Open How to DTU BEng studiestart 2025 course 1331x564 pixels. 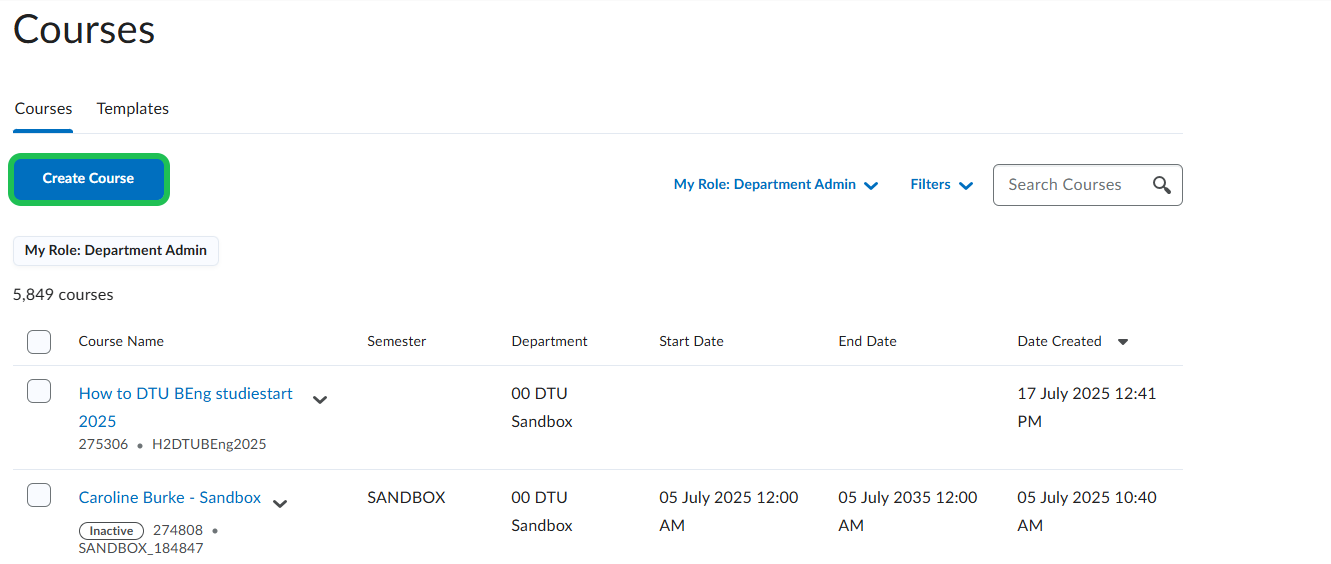tap(185, 394)
